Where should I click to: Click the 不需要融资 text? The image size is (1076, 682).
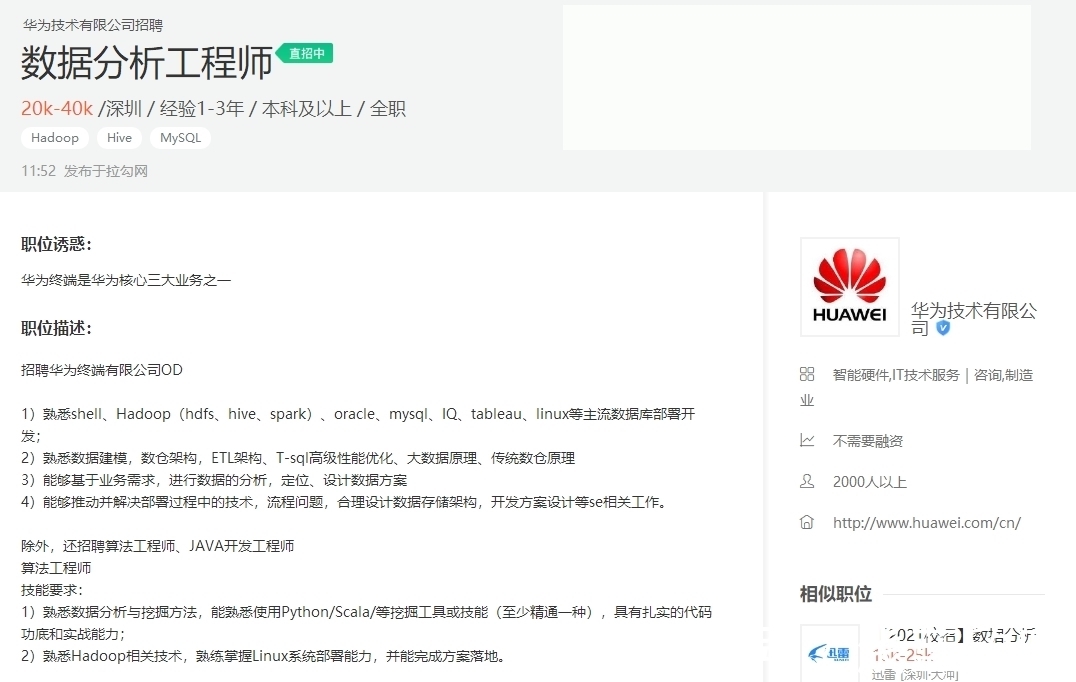[867, 440]
